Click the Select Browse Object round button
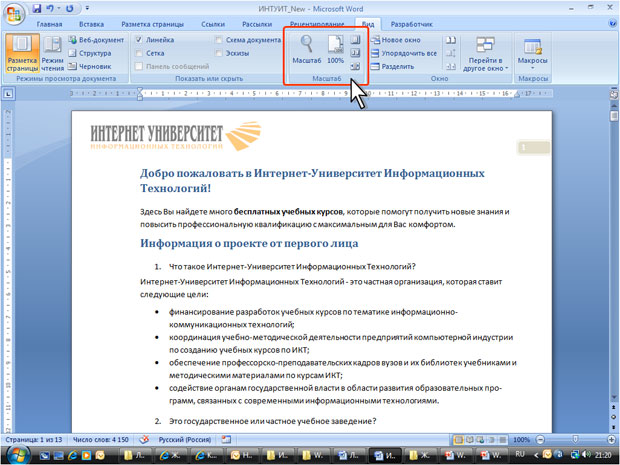This screenshot has width=620, height=465. tap(614, 417)
